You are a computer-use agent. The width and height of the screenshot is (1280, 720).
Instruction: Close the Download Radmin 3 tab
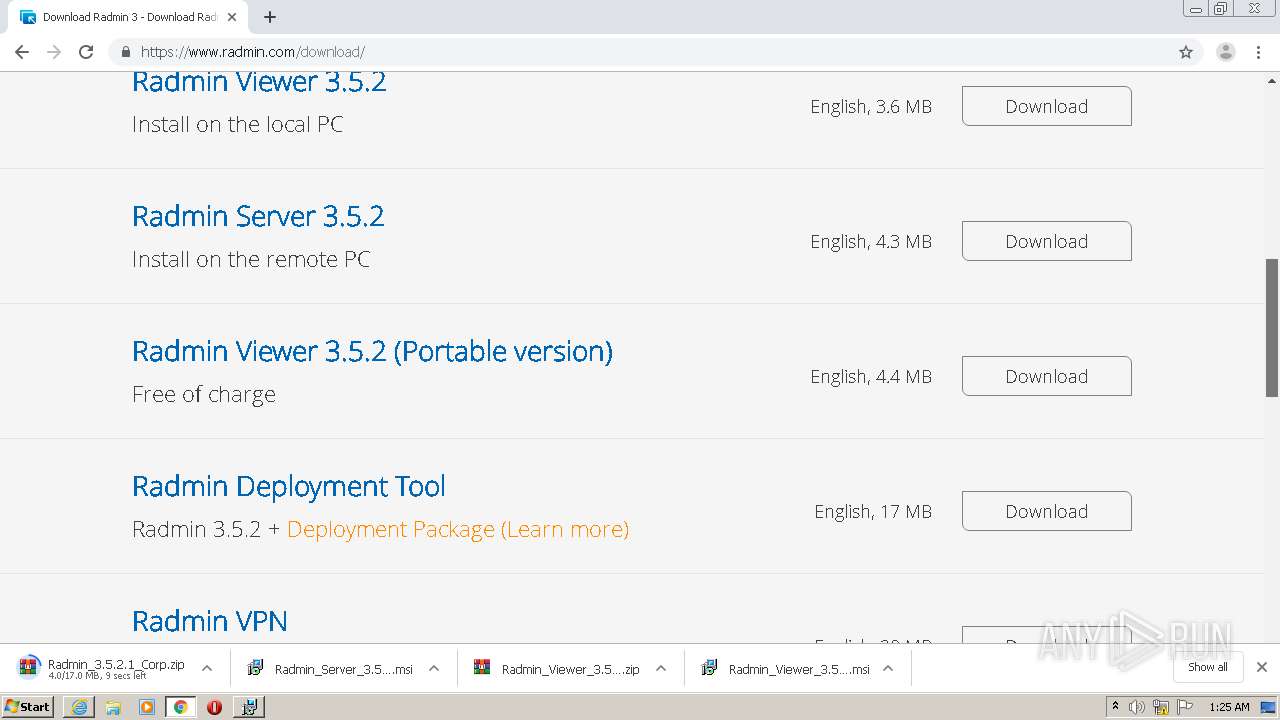tap(231, 17)
